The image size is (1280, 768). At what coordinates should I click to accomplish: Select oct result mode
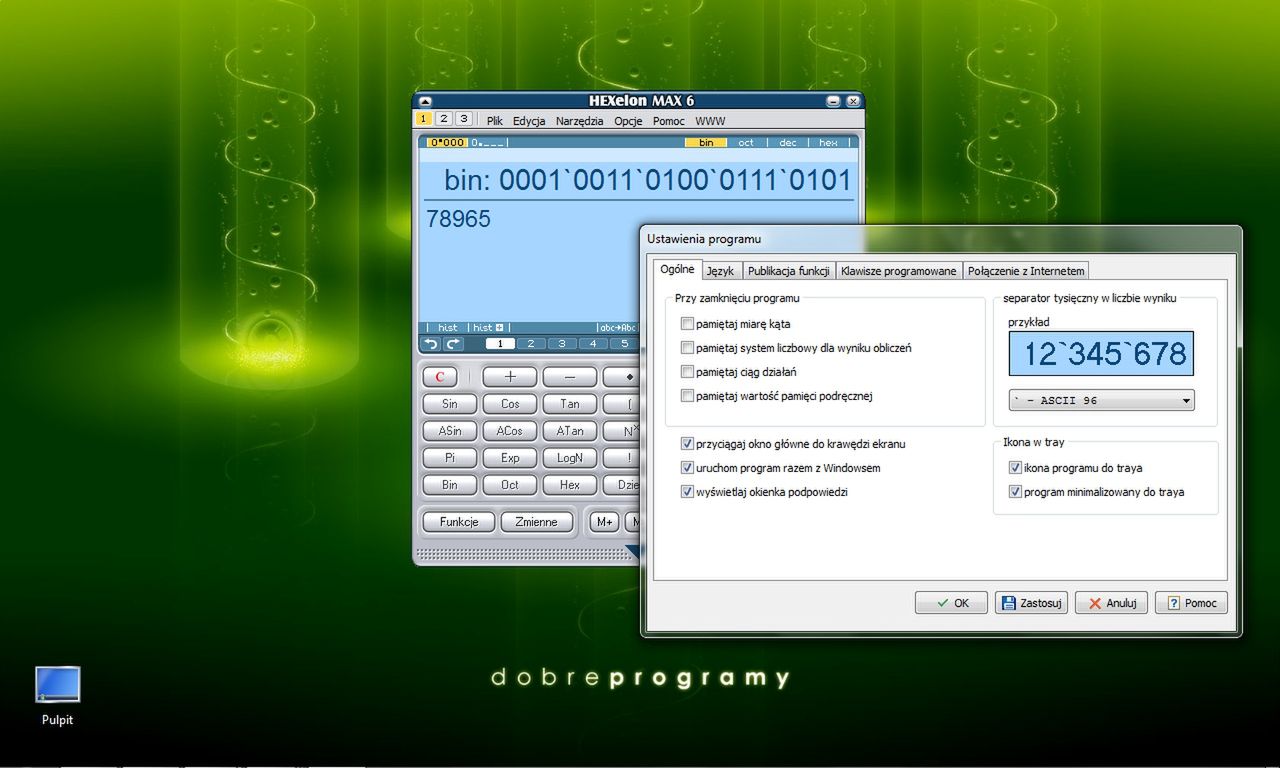point(746,143)
